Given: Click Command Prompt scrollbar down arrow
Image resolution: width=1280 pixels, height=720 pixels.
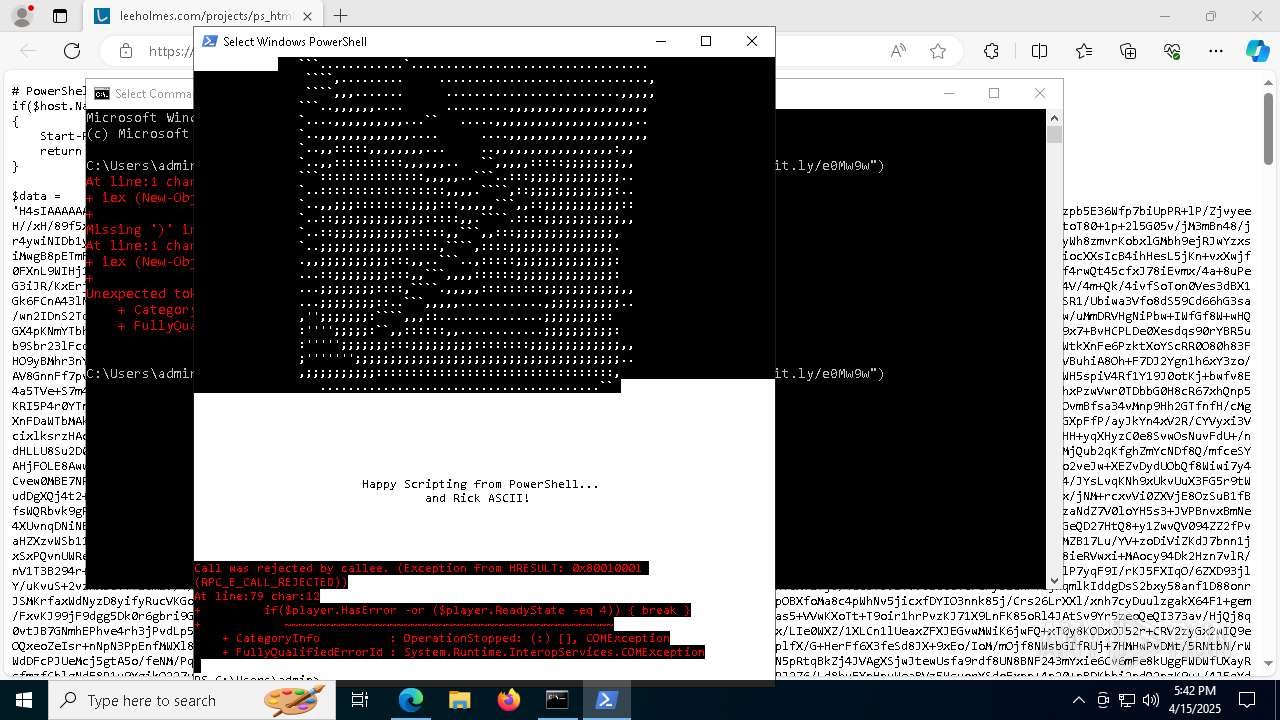Looking at the screenshot, I should coord(1054,580).
